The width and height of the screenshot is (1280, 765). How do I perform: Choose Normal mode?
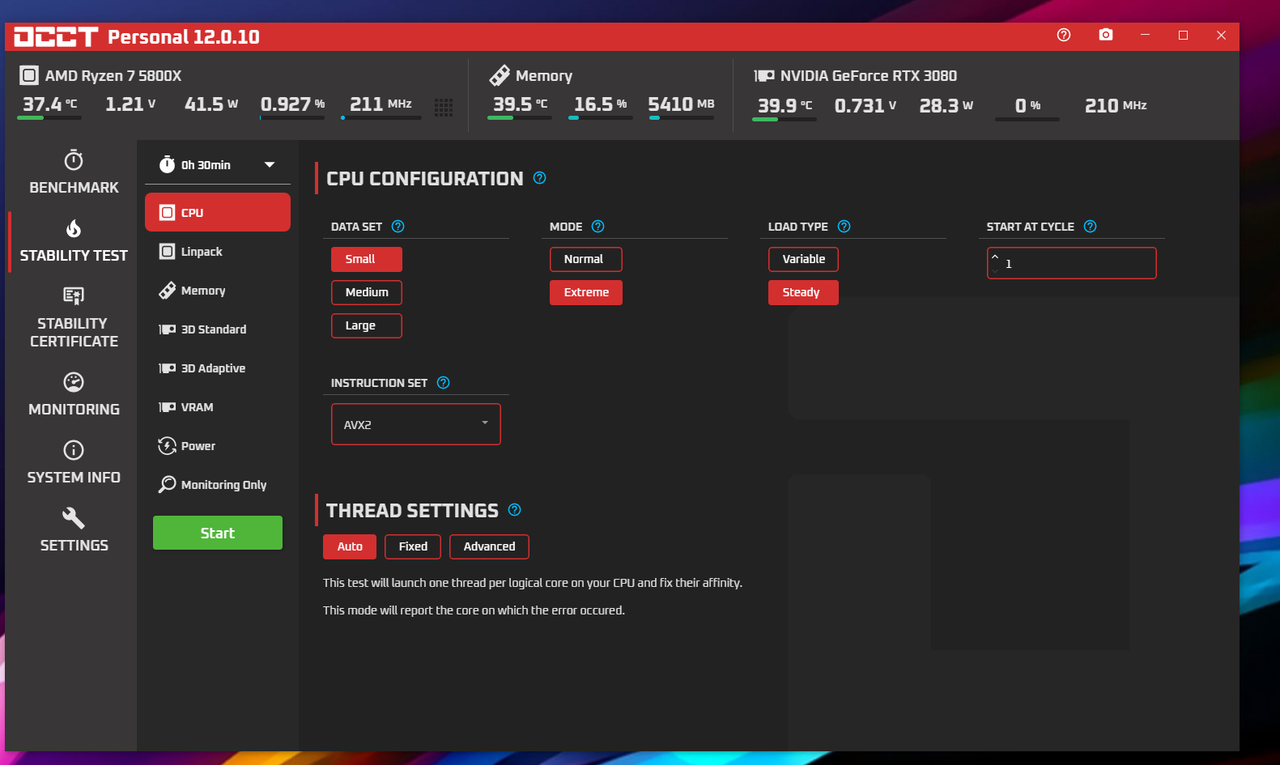586,259
